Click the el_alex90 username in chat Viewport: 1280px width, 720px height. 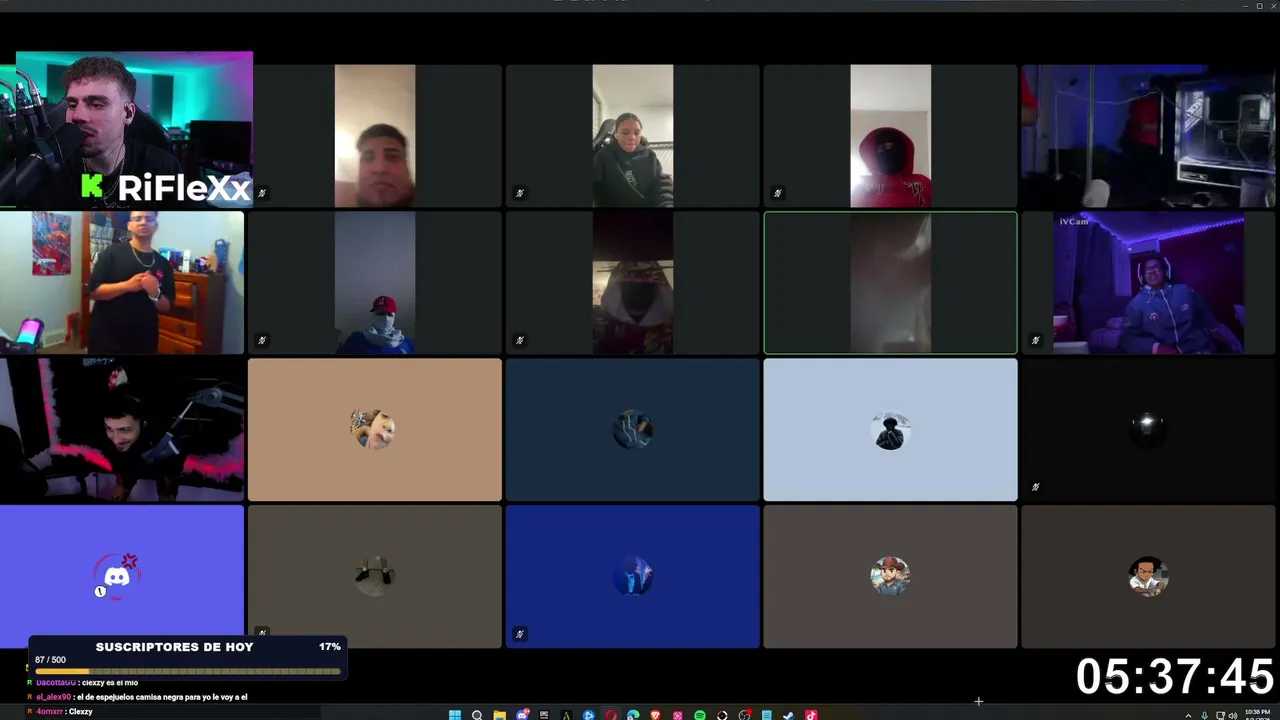54,697
